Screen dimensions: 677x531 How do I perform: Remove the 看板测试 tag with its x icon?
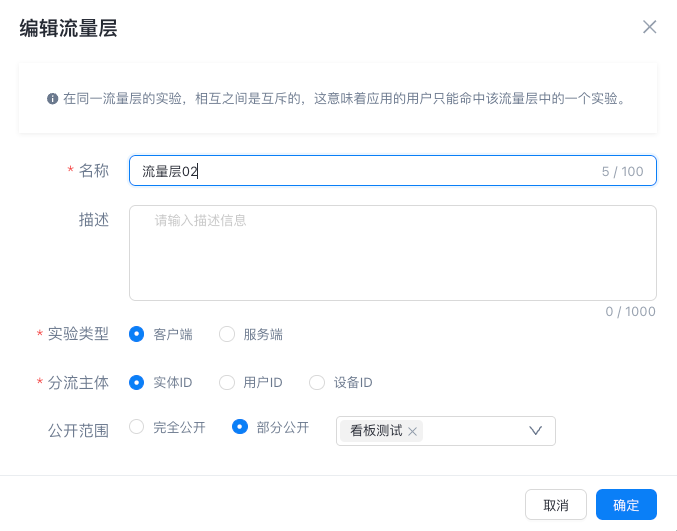coord(412,431)
